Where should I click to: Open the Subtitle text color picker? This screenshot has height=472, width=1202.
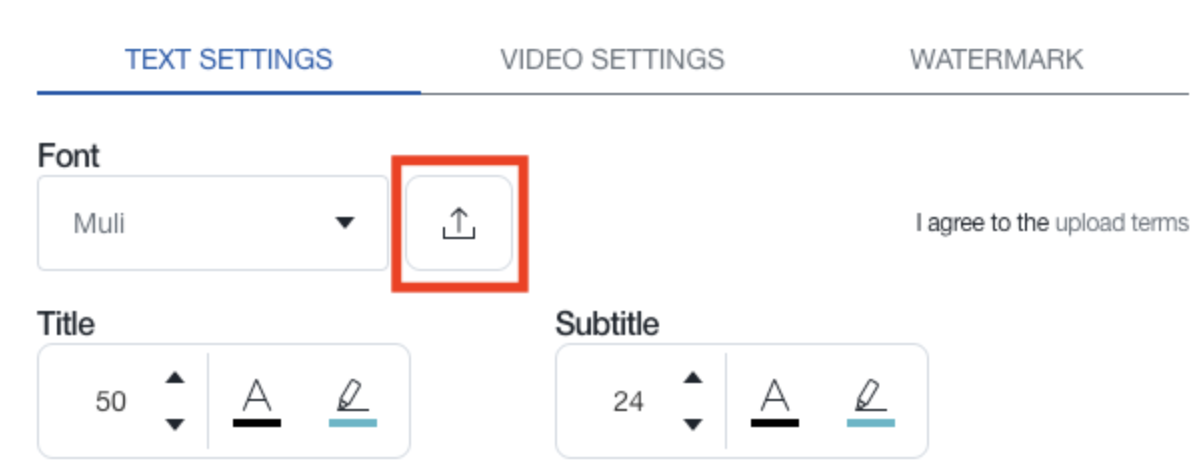(775, 402)
